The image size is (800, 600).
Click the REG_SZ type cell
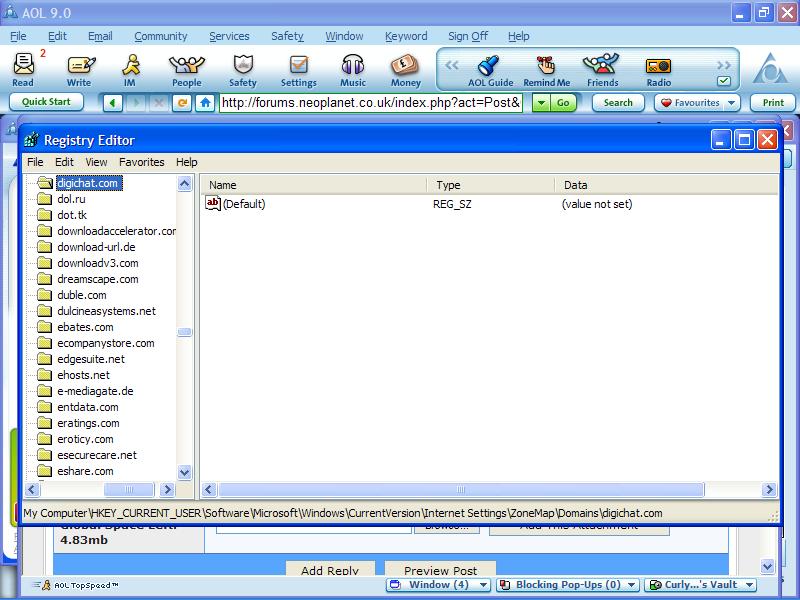[452, 204]
